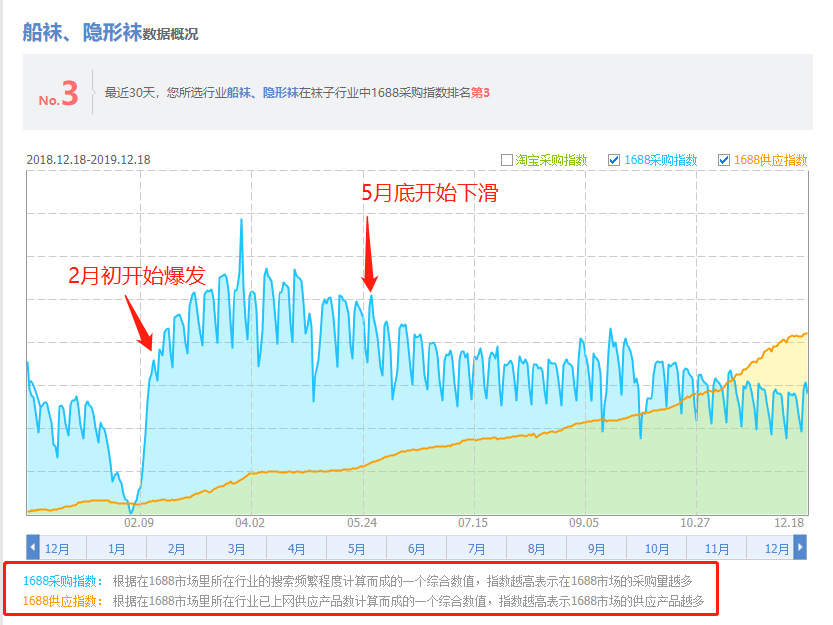833x625 pixels.
Task: Click the 02.09 date label on the x-axis
Action: [x=138, y=523]
